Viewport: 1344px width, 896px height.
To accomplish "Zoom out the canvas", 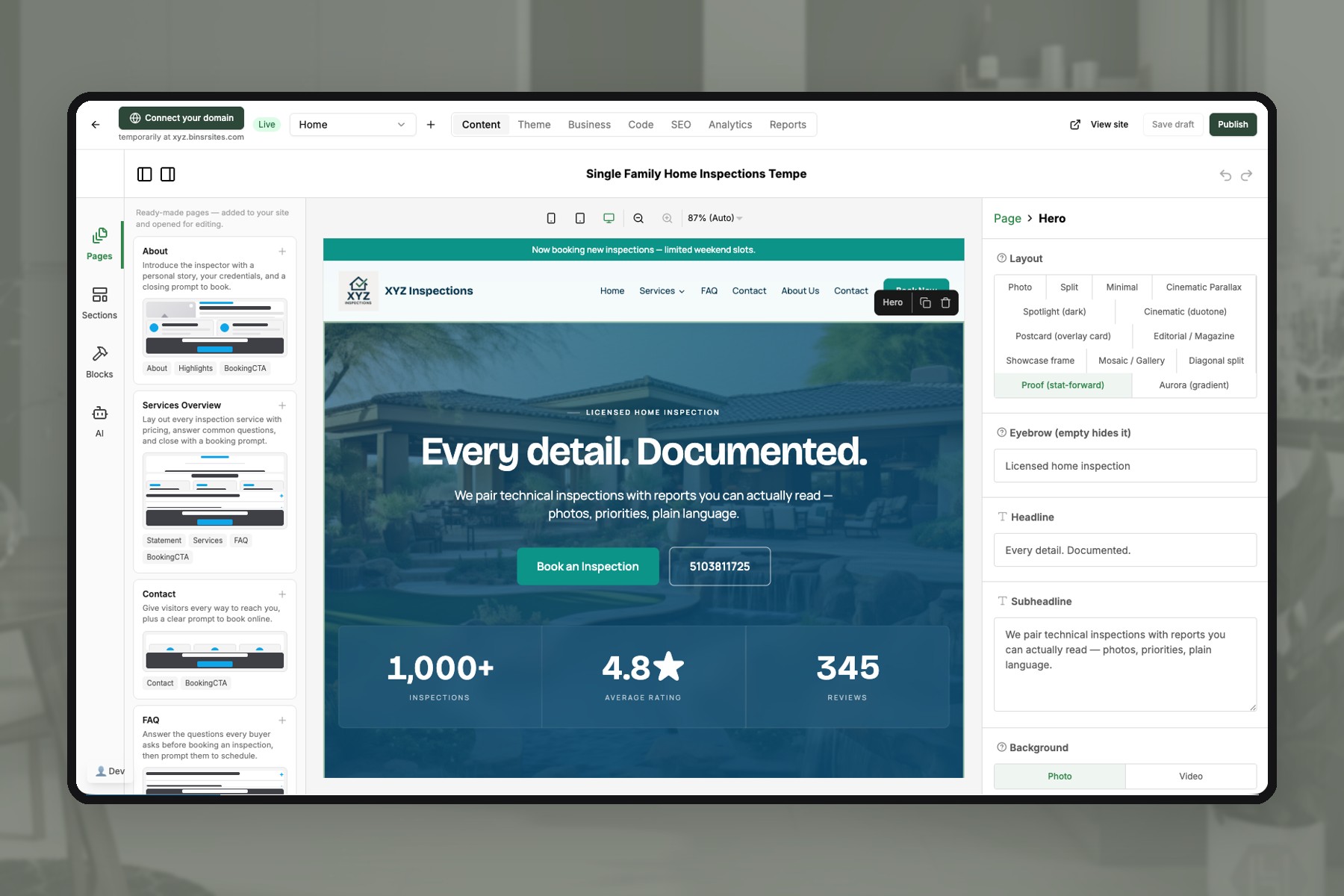I will pos(638,218).
